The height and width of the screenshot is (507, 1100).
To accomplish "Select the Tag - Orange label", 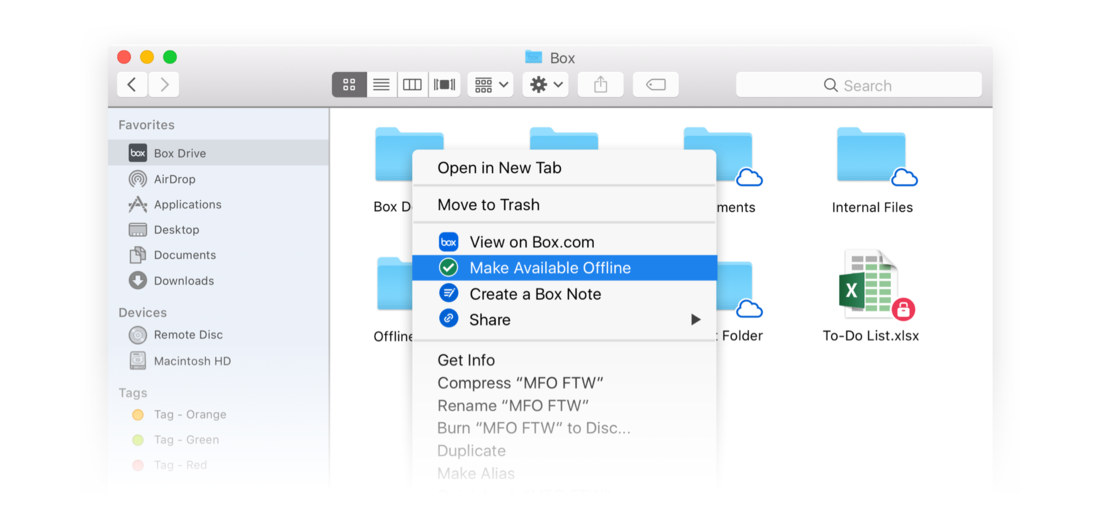I will click(x=190, y=414).
